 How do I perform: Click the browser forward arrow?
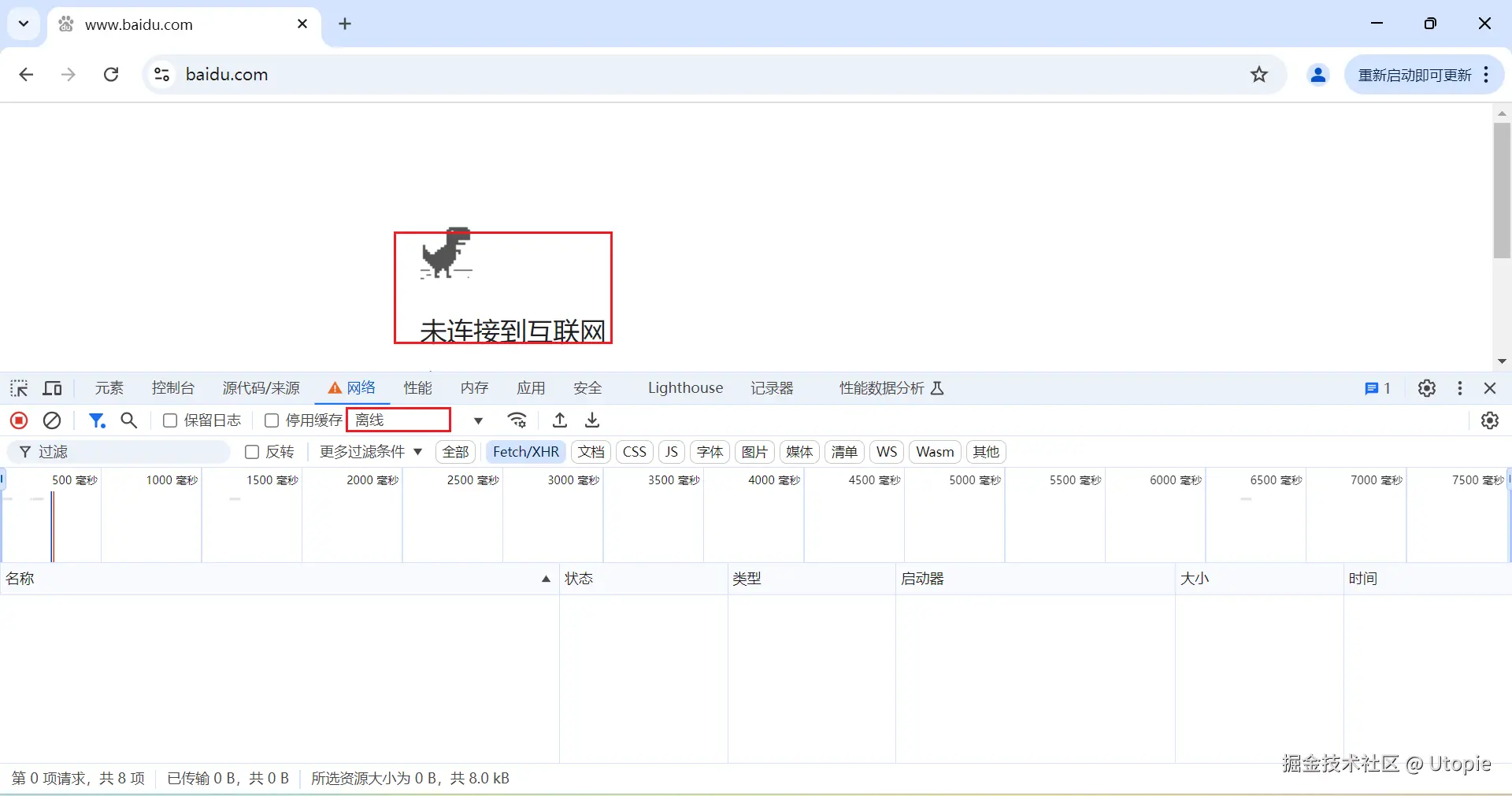[69, 75]
